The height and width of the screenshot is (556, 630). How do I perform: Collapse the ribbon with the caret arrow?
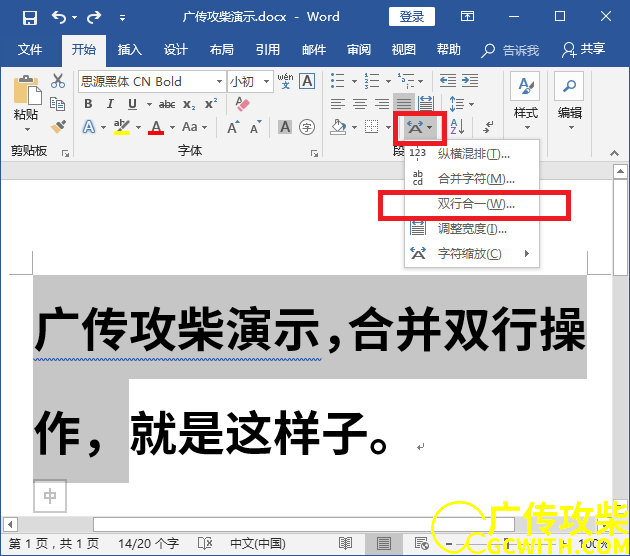(614, 153)
